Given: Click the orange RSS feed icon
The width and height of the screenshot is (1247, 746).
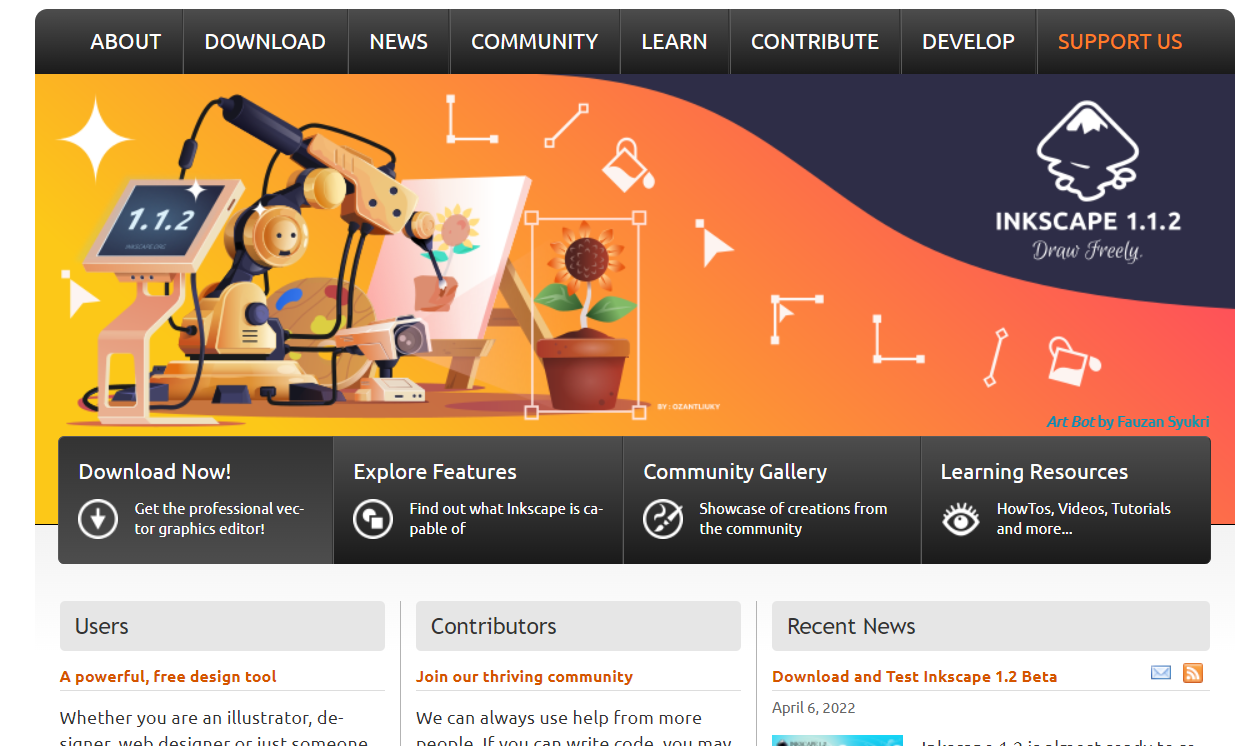Looking at the screenshot, I should pyautogui.click(x=1193, y=673).
